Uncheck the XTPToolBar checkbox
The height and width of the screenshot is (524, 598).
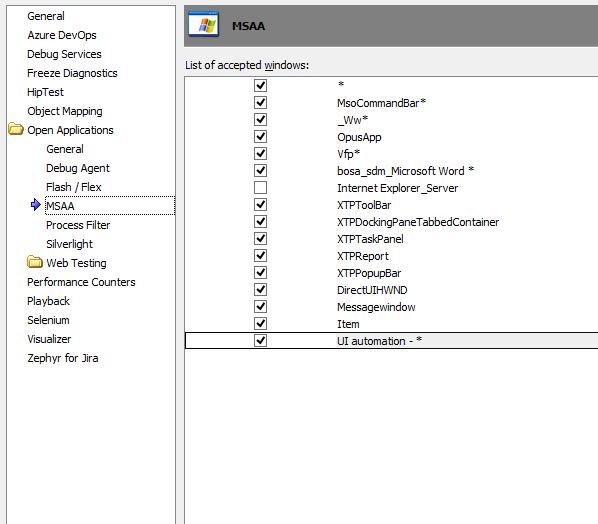260,204
